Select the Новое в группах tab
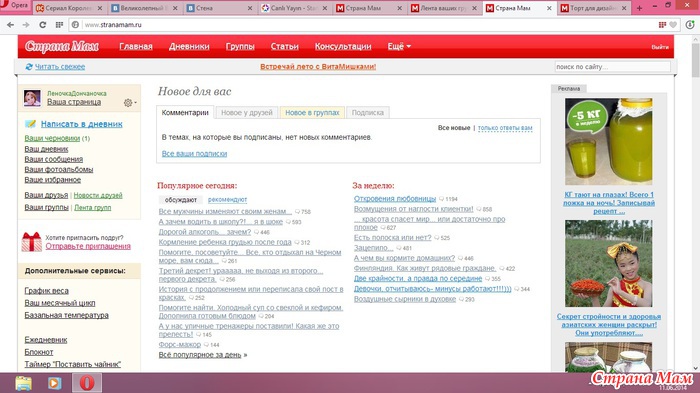Viewport: 700px width, 393px height. pos(312,113)
